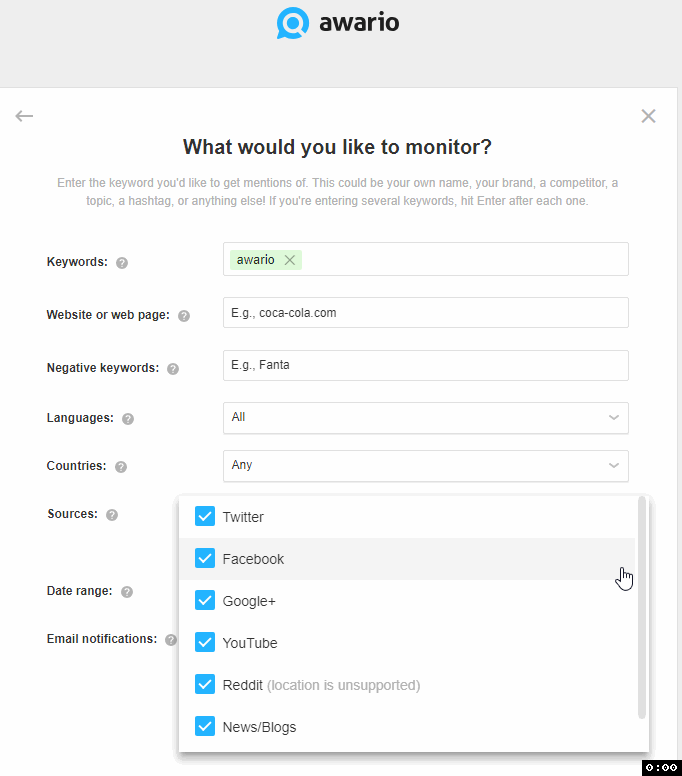Click help icon next to Date range
Viewport: 682px width, 776px height.
pos(127,592)
